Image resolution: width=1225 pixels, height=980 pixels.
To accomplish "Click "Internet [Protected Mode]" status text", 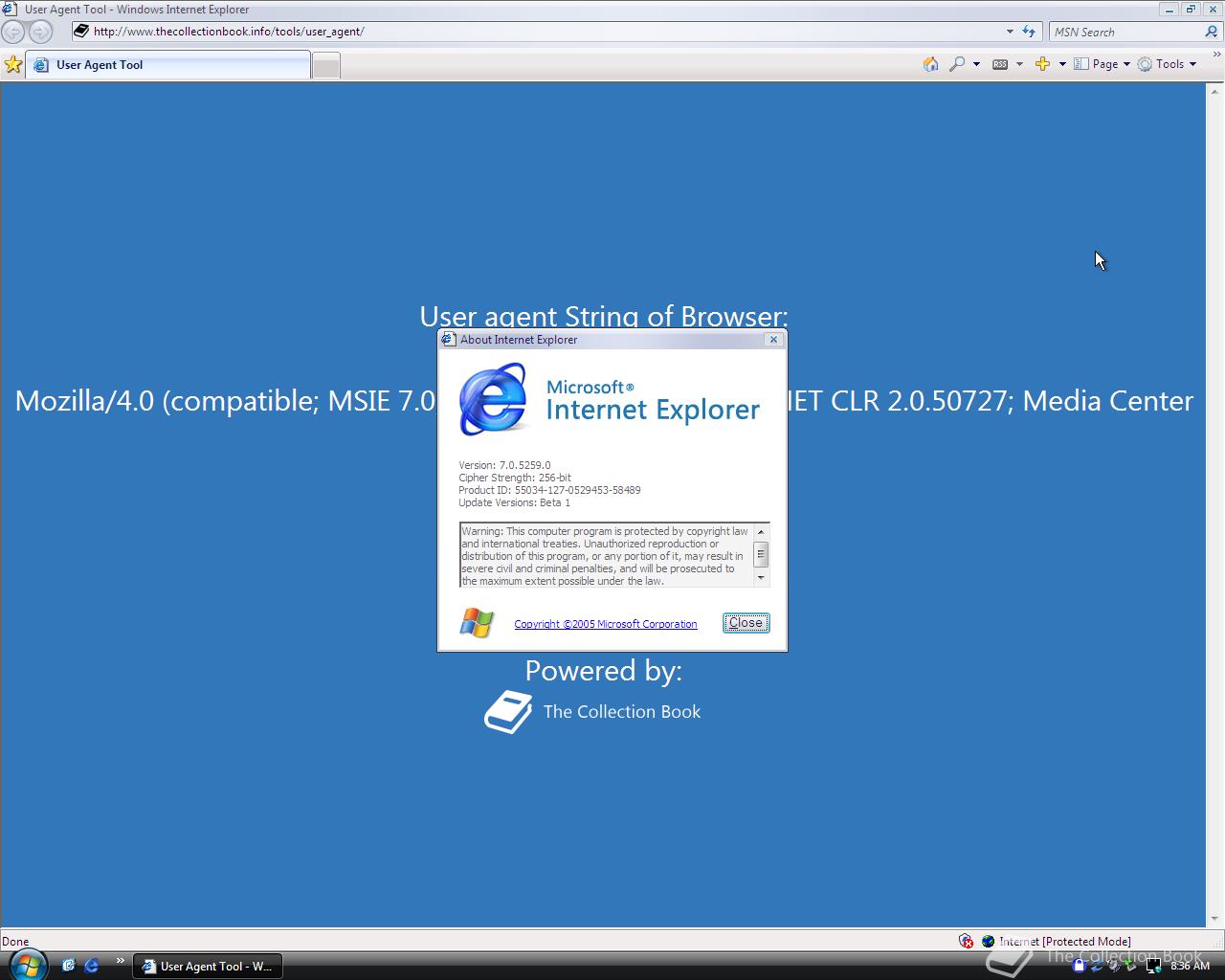I will (x=1065, y=941).
